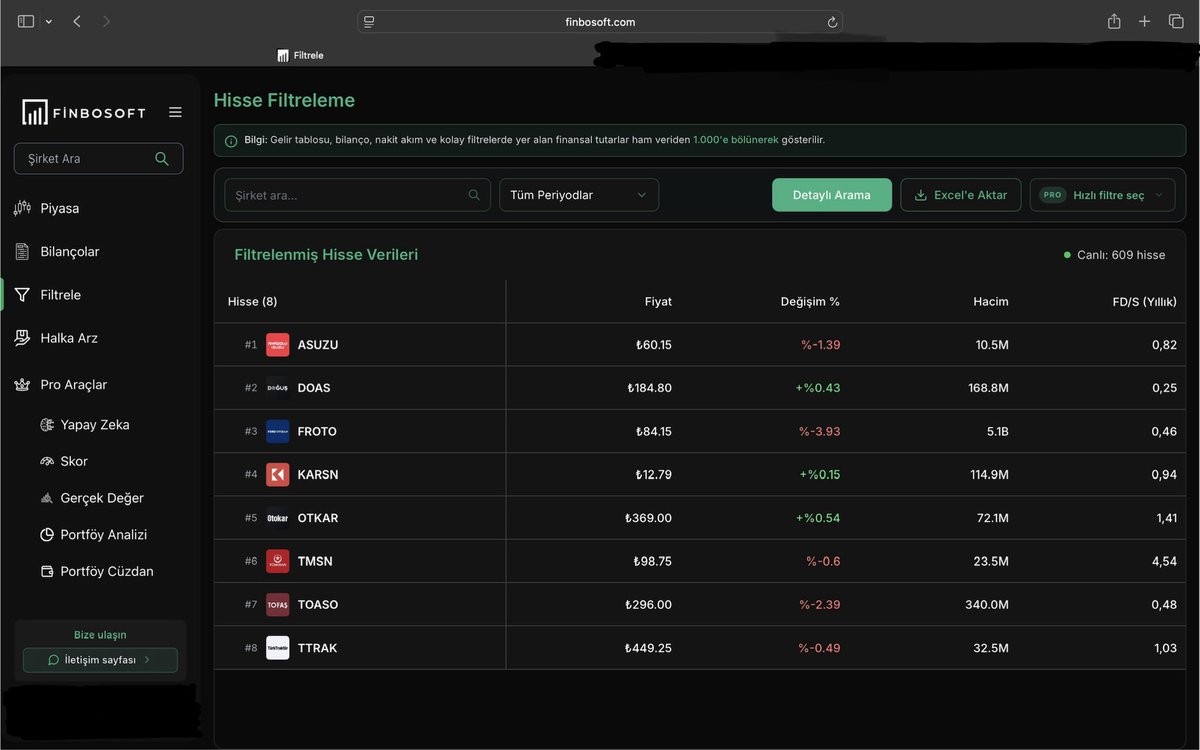
Task: Click TOASO volume 340.0M
Action: pos(985,605)
